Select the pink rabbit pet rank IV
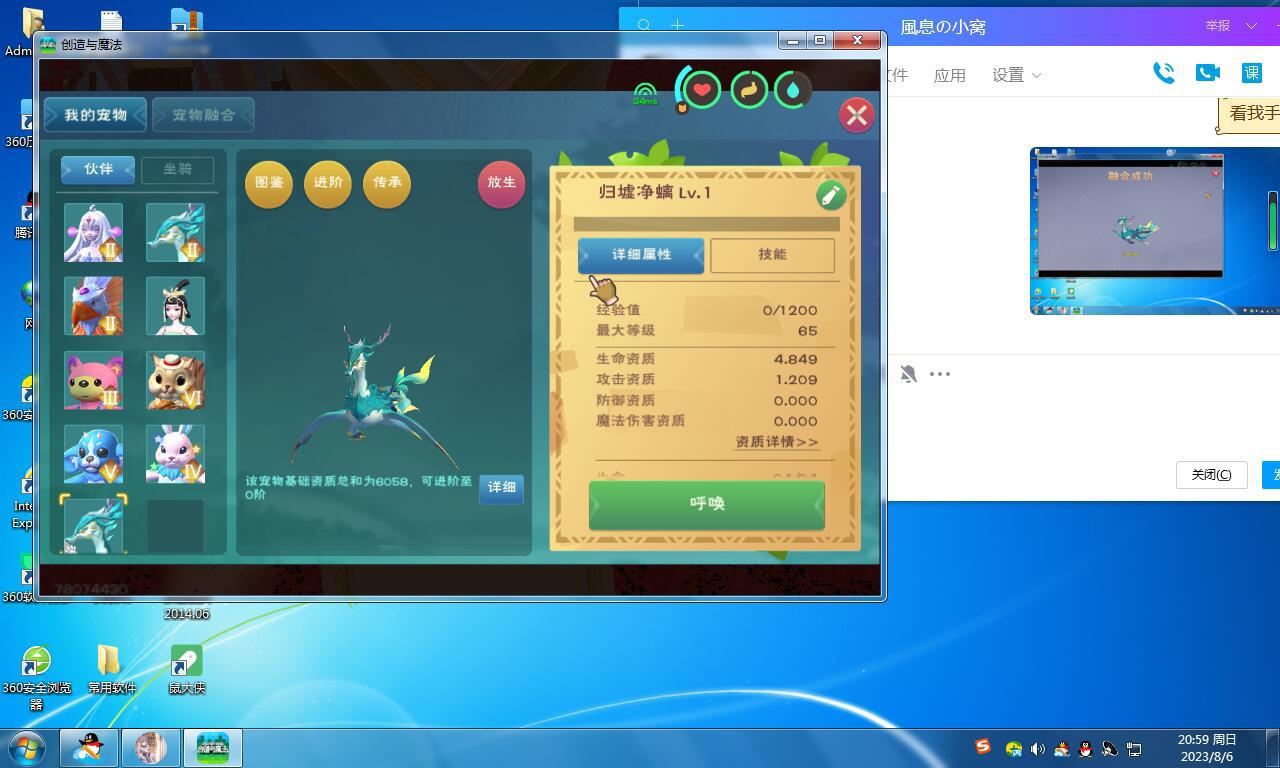The width and height of the screenshot is (1280, 768). tap(175, 454)
